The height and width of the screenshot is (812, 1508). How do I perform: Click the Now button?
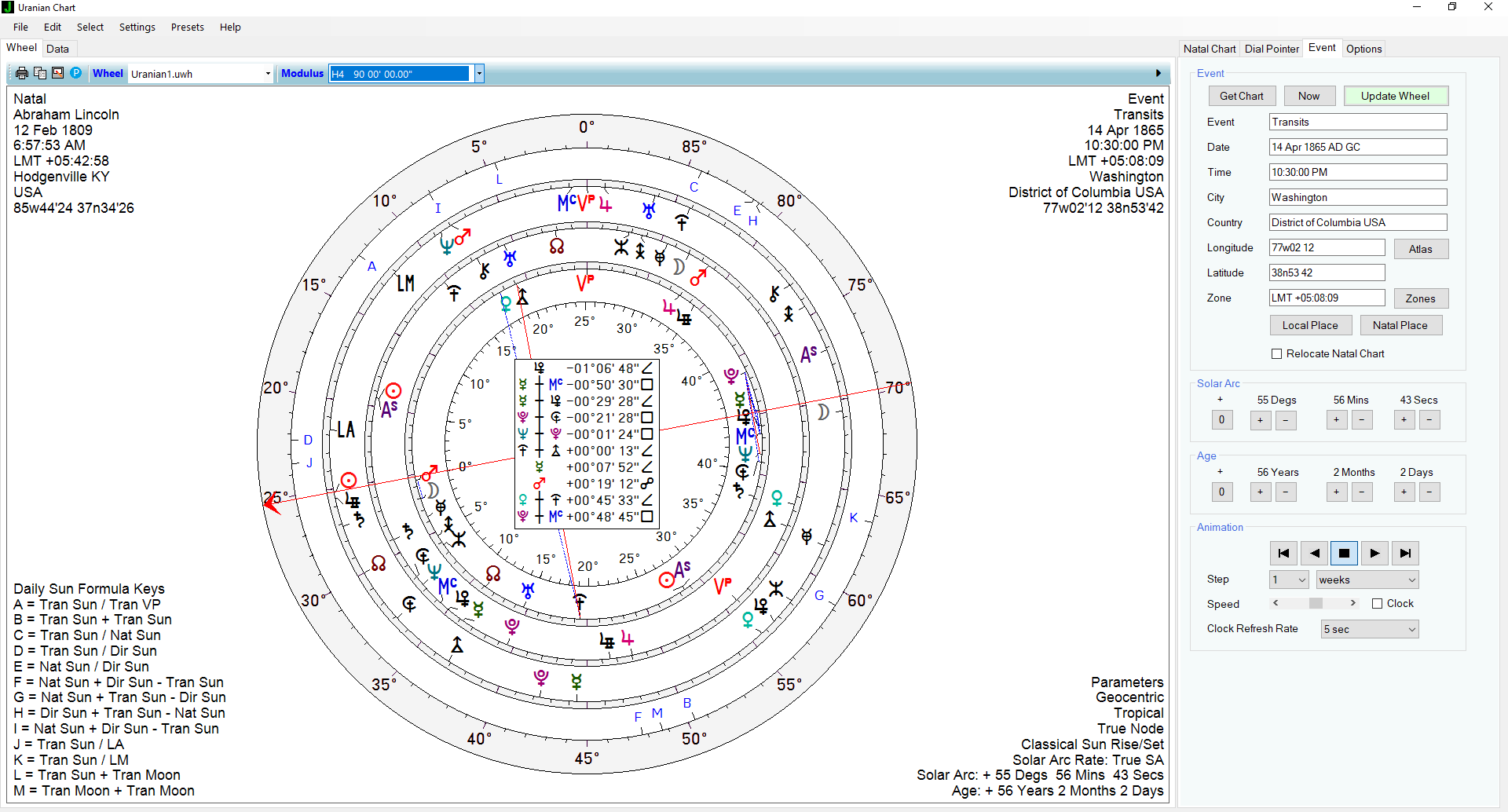click(x=1309, y=96)
